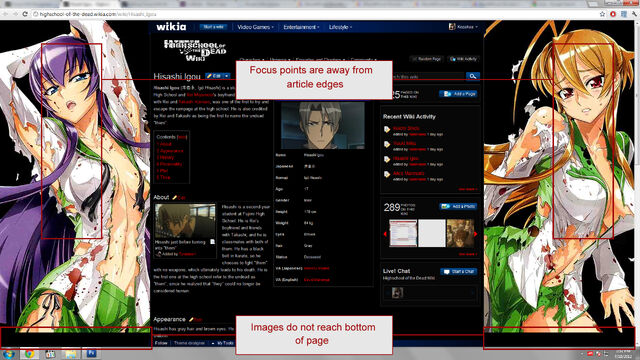The width and height of the screenshot is (640, 360).
Task: Expand the Entertainment menu
Action: coord(301,27)
